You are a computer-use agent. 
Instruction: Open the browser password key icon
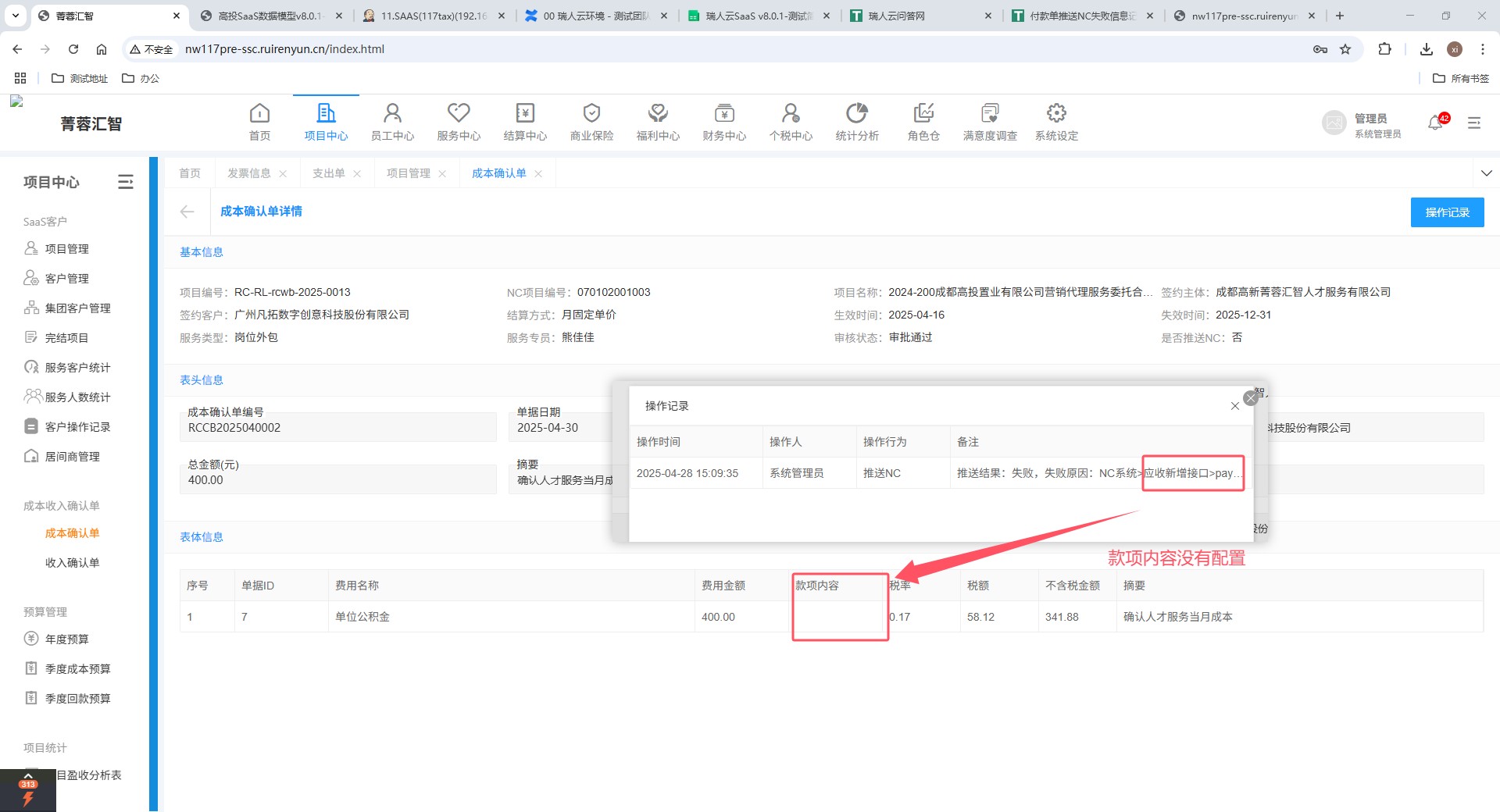click(x=1320, y=49)
